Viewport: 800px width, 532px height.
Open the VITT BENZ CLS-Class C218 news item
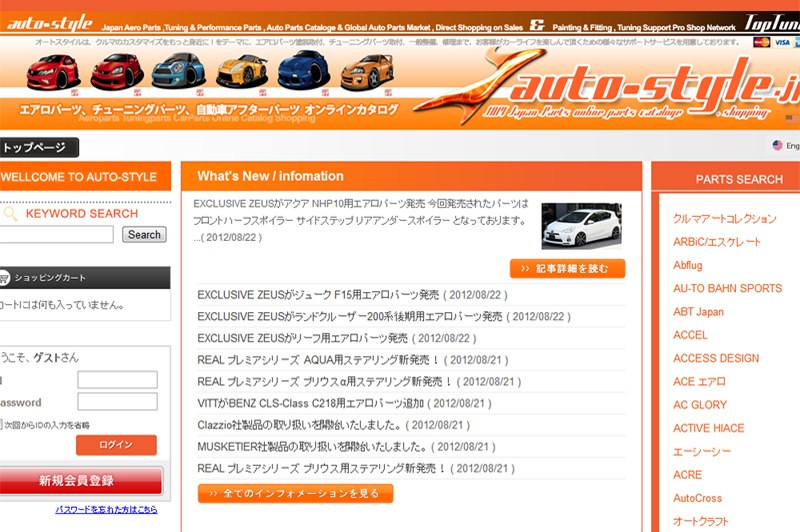tap(344, 403)
